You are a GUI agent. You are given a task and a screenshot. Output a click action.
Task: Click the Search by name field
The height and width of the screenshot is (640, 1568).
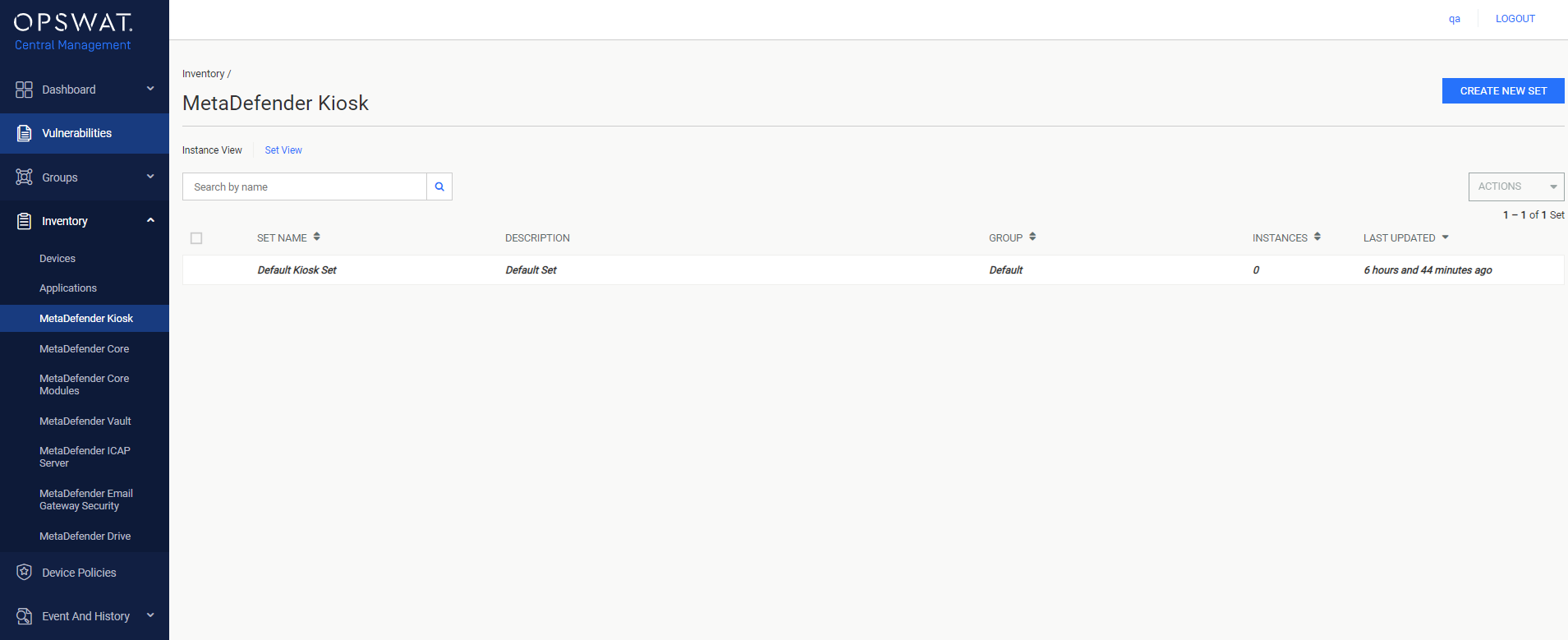pyautogui.click(x=305, y=186)
